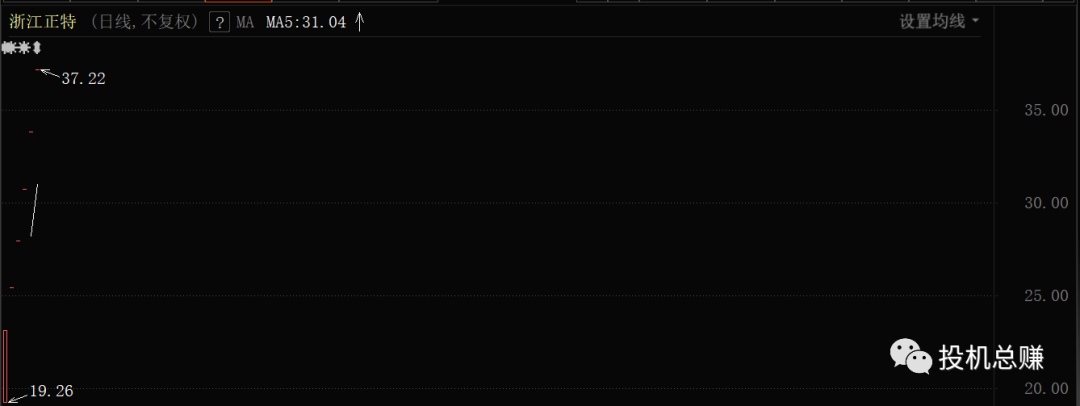
Task: Click the orange-outlined tab at the top
Action: 238,2
